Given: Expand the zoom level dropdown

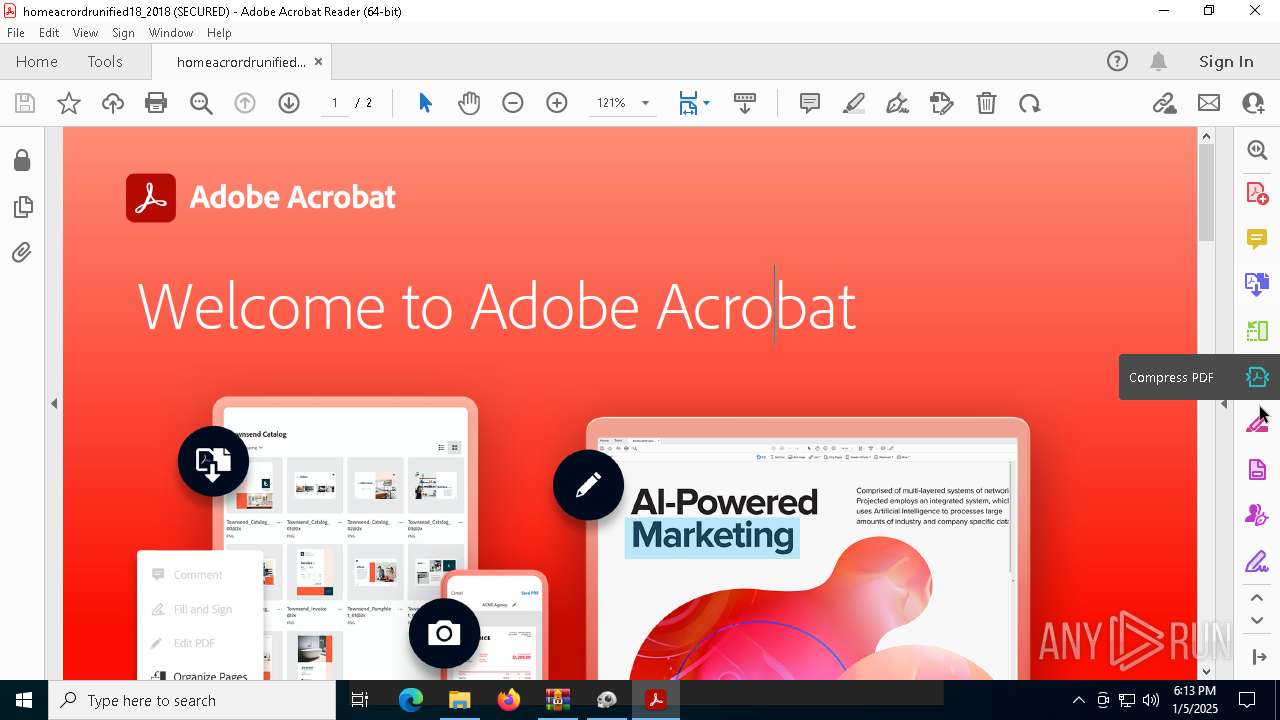Looking at the screenshot, I should [645, 103].
